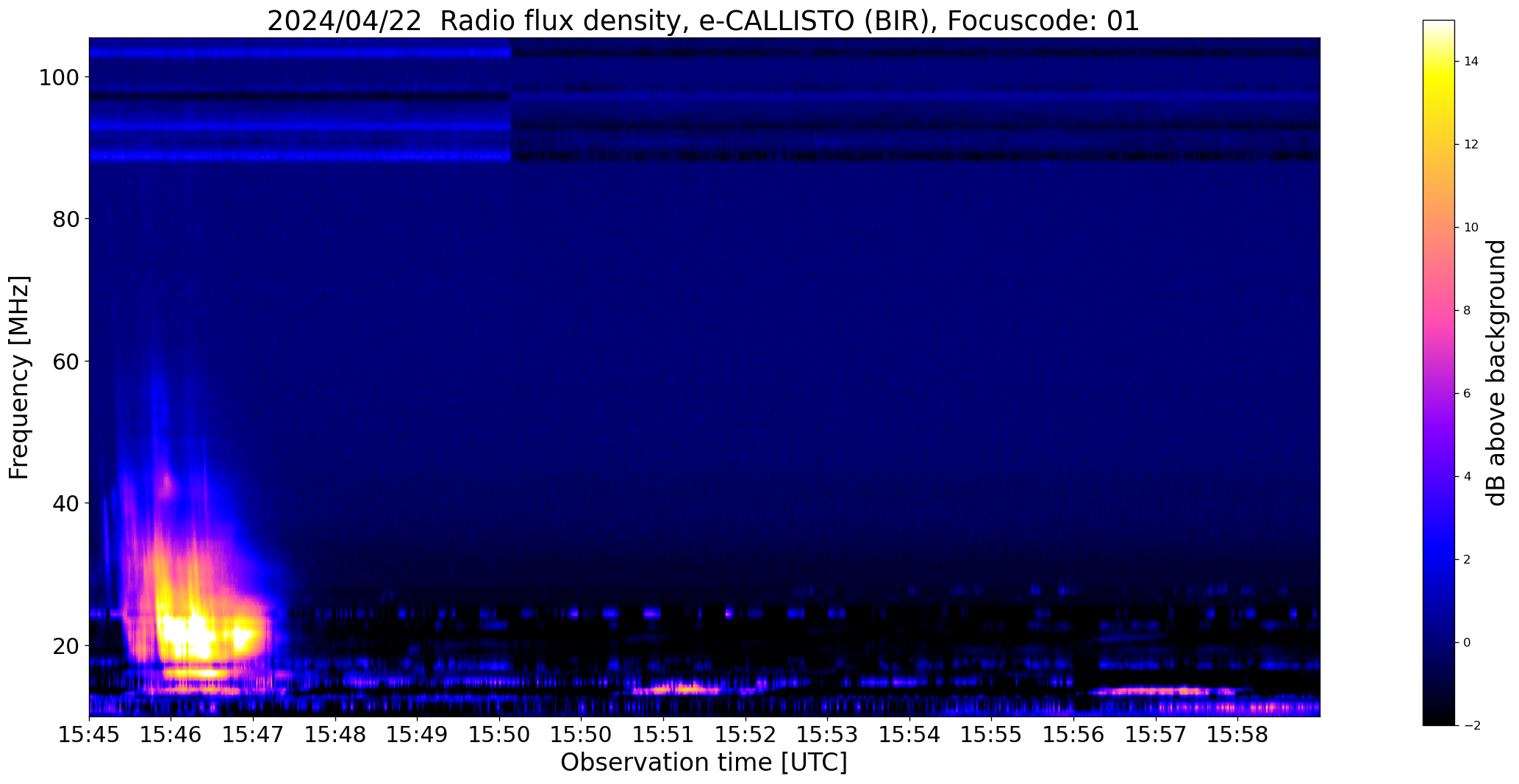The height and width of the screenshot is (784, 1519).
Task: Click the 15:45 time tick label
Action: coord(89,734)
